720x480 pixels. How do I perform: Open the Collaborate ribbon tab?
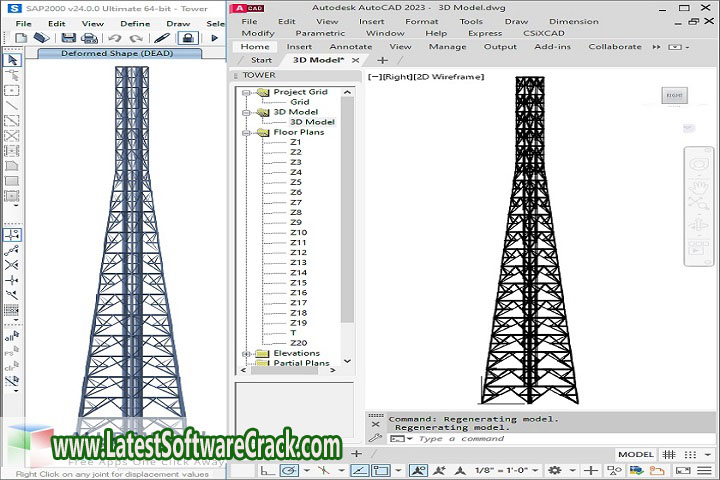tap(615, 46)
